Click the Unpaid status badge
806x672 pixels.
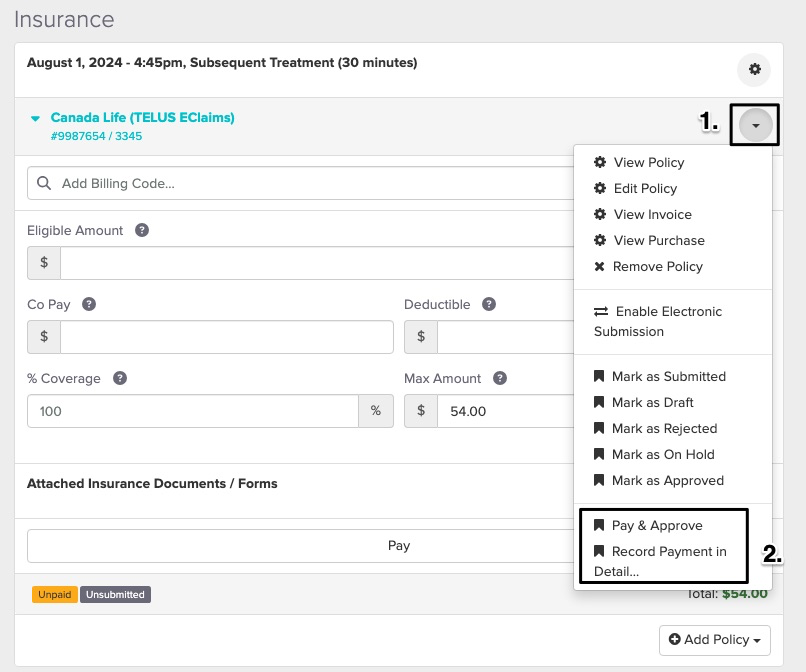pyautogui.click(x=54, y=594)
